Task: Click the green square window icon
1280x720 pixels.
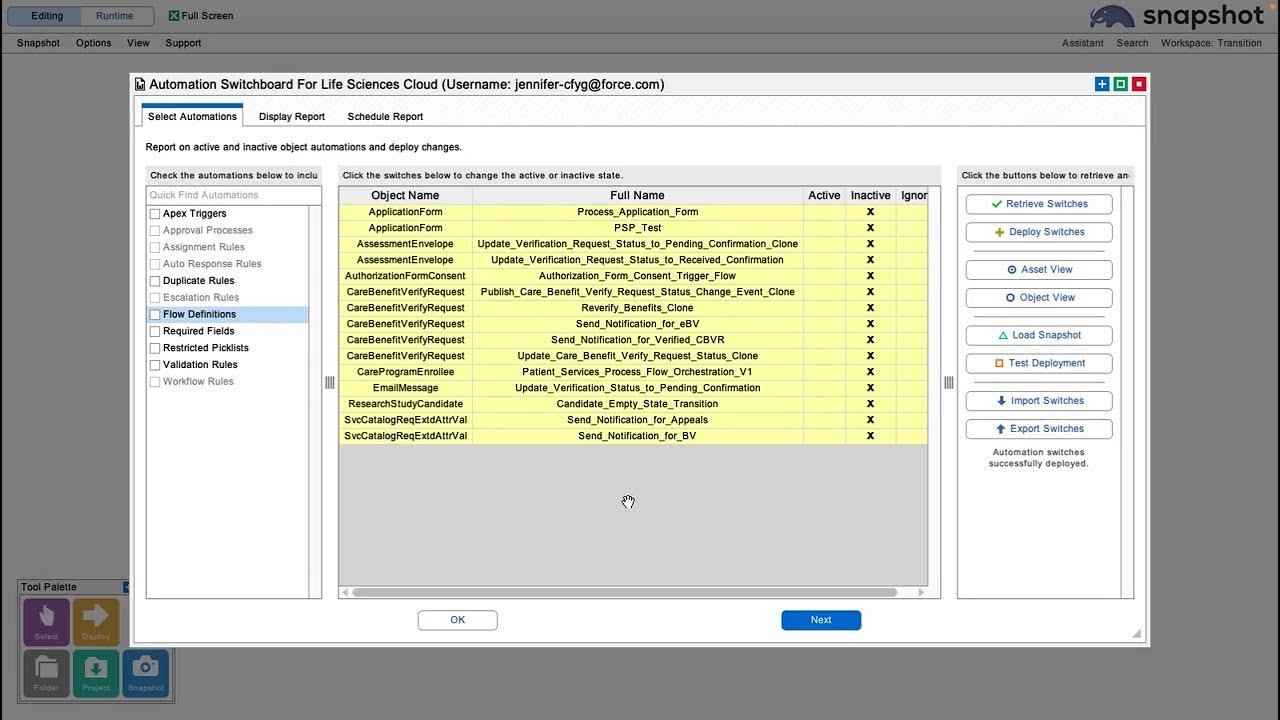Action: click(x=1120, y=84)
